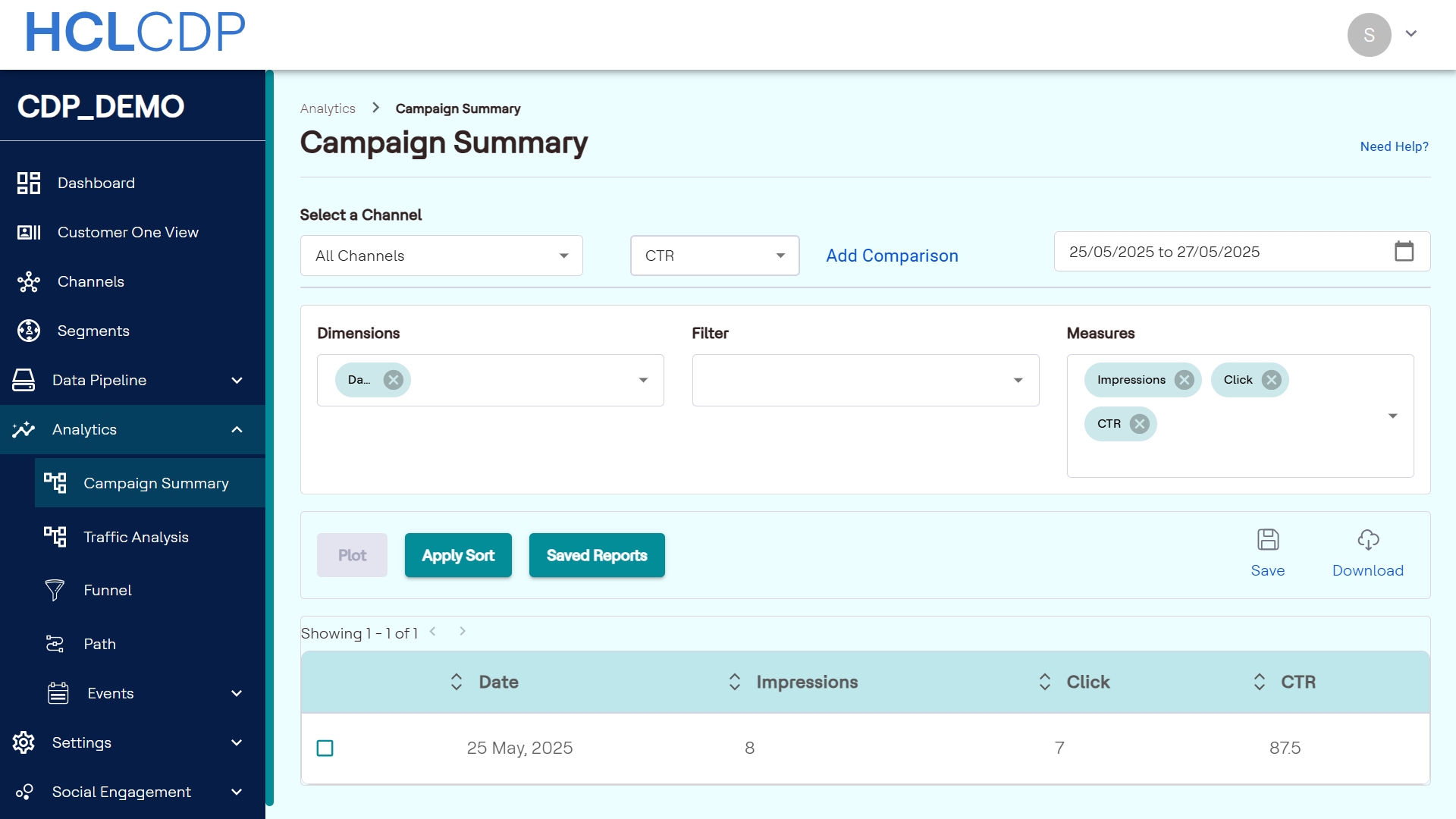This screenshot has width=1456, height=819.
Task: Go to next results page arrow
Action: [463, 631]
